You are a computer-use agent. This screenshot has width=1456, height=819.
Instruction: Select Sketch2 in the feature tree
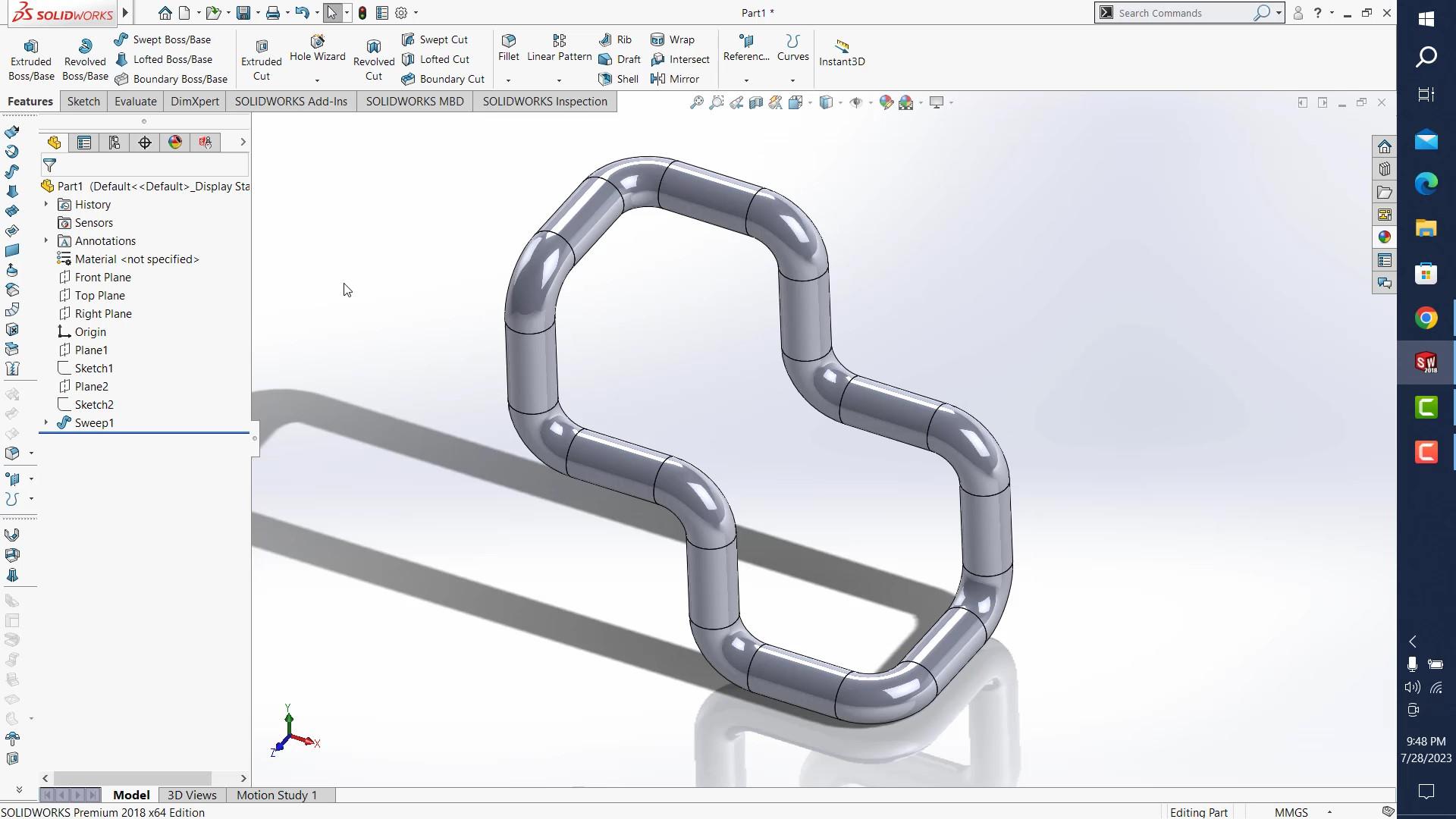point(93,404)
